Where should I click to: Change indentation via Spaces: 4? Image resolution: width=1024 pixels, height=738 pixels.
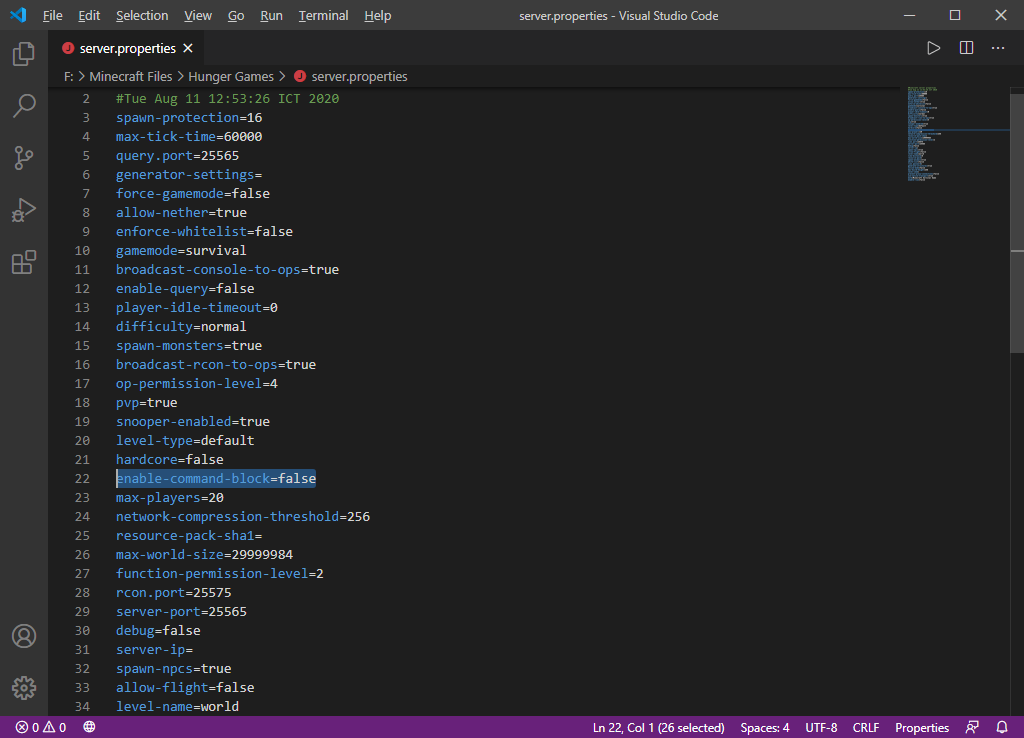pos(765,727)
